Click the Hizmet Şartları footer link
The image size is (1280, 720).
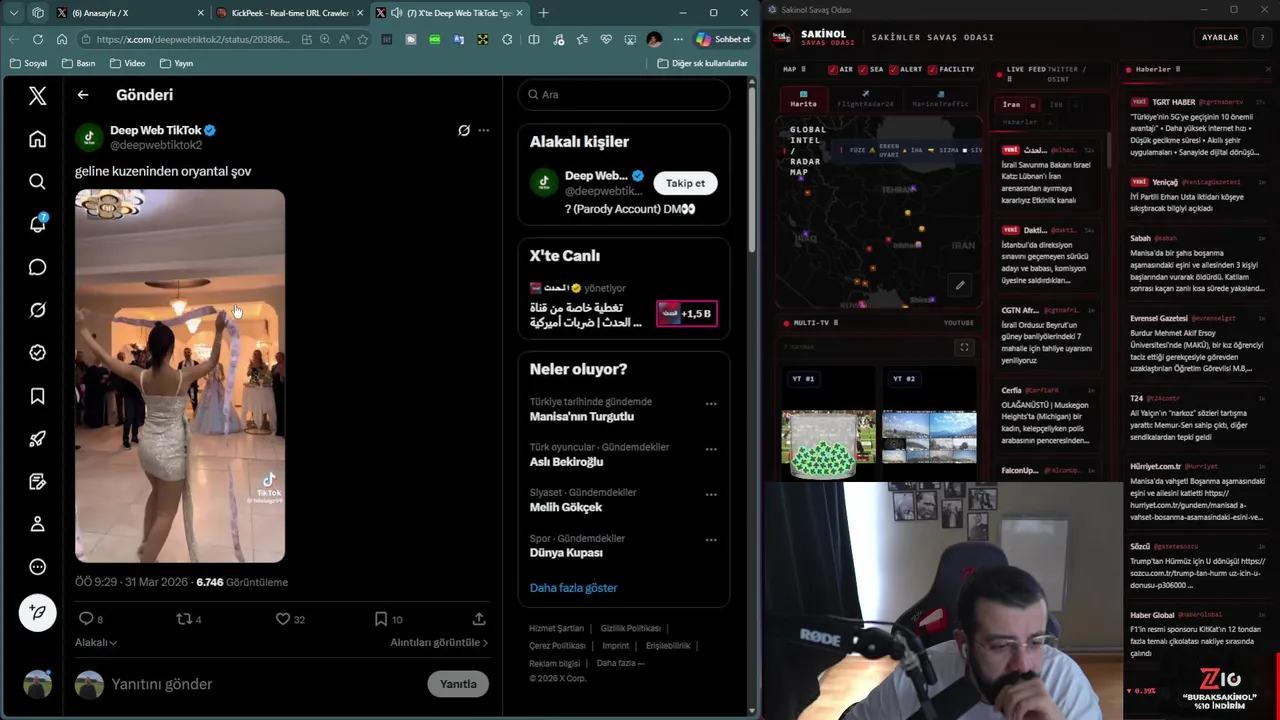(x=556, y=628)
